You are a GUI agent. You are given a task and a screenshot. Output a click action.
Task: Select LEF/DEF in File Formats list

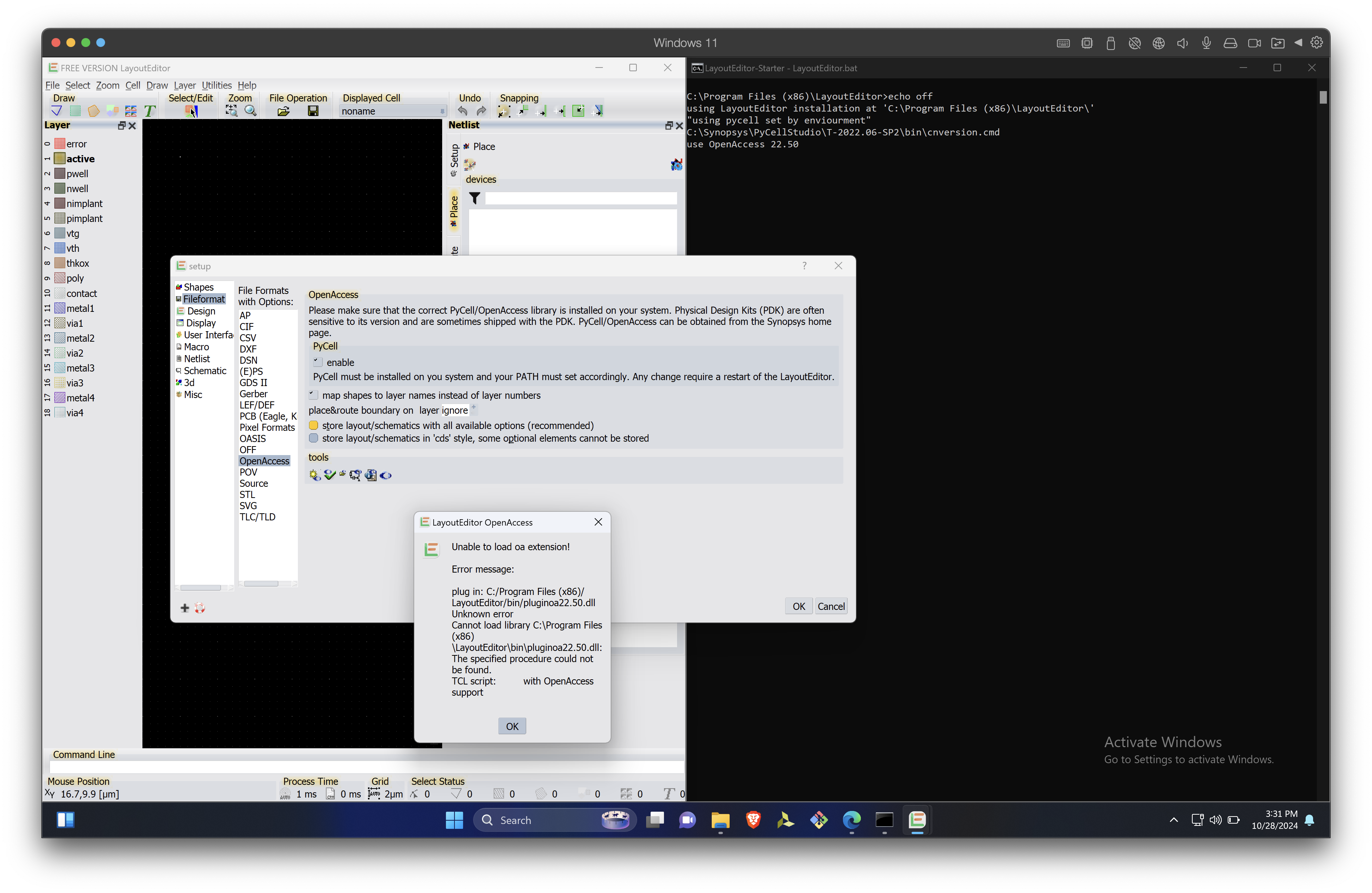point(257,405)
